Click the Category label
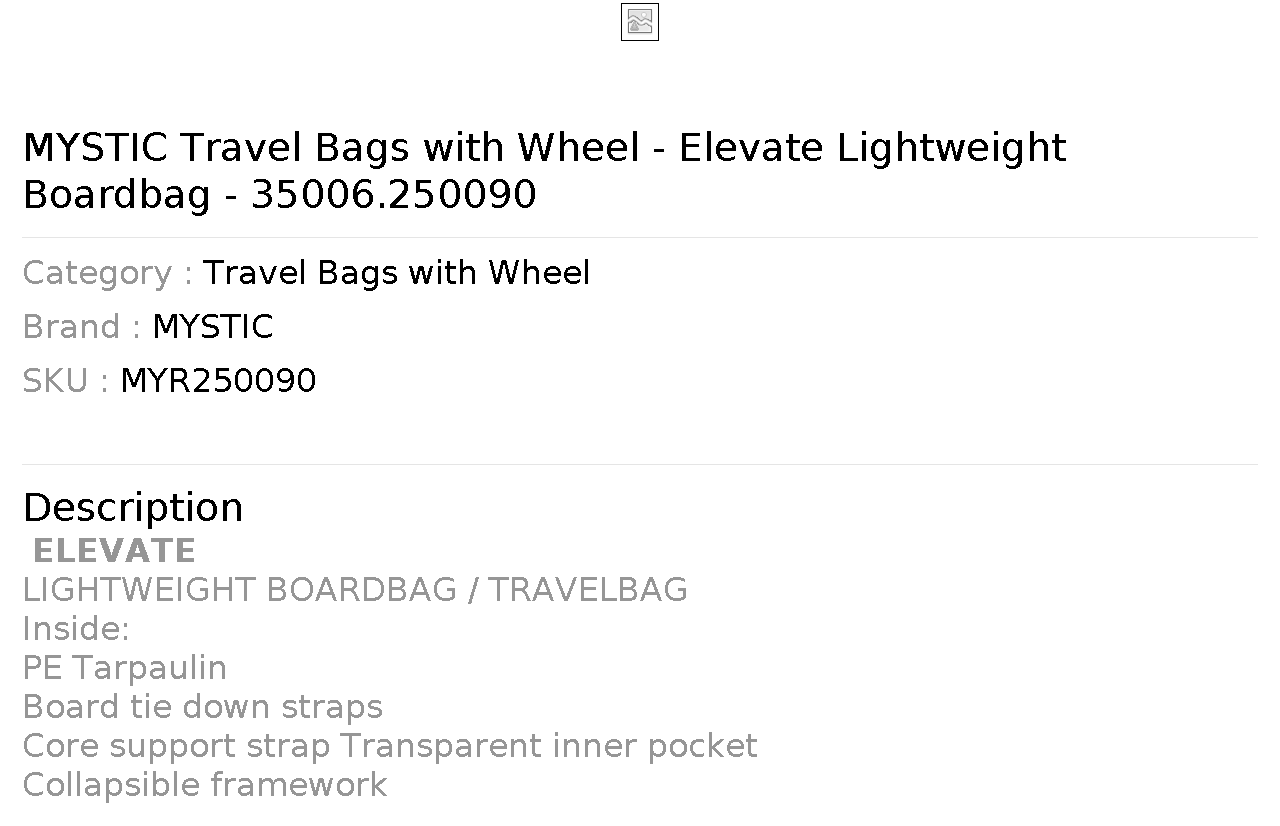 (107, 273)
